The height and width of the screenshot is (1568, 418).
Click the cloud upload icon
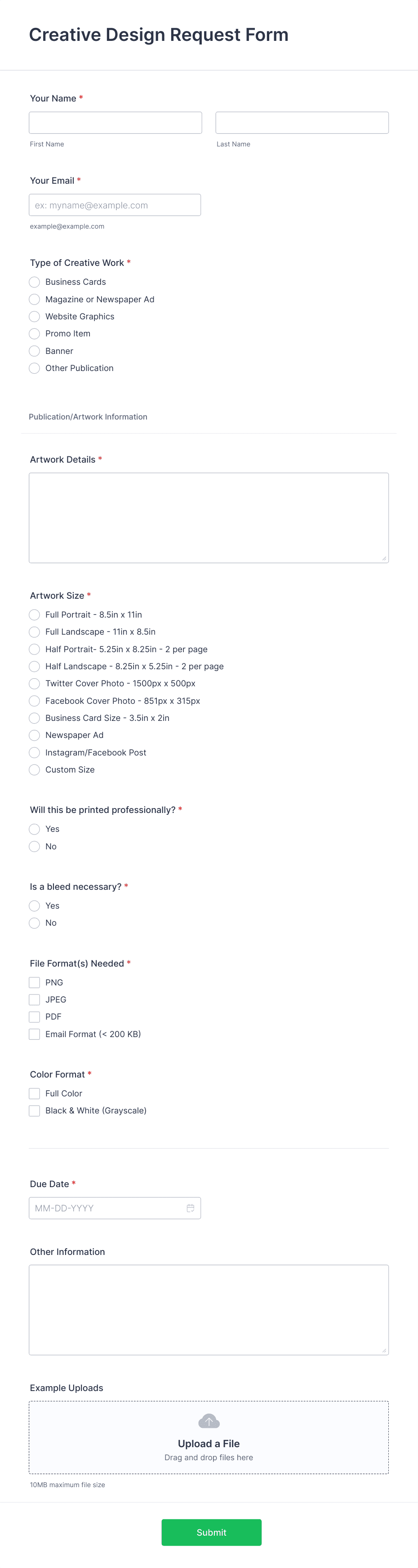coord(209,1420)
